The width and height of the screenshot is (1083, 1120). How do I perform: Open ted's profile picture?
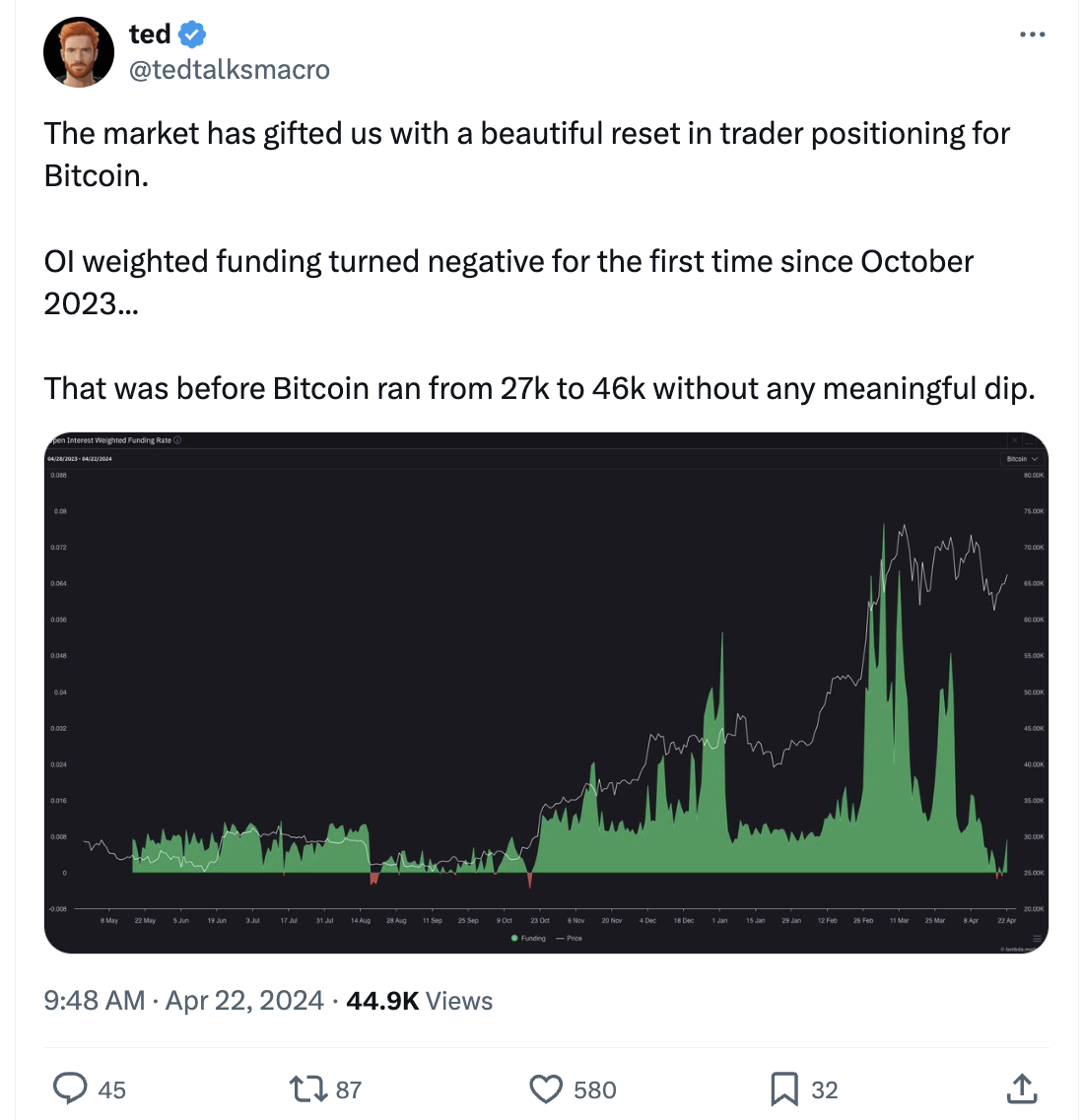[79, 52]
